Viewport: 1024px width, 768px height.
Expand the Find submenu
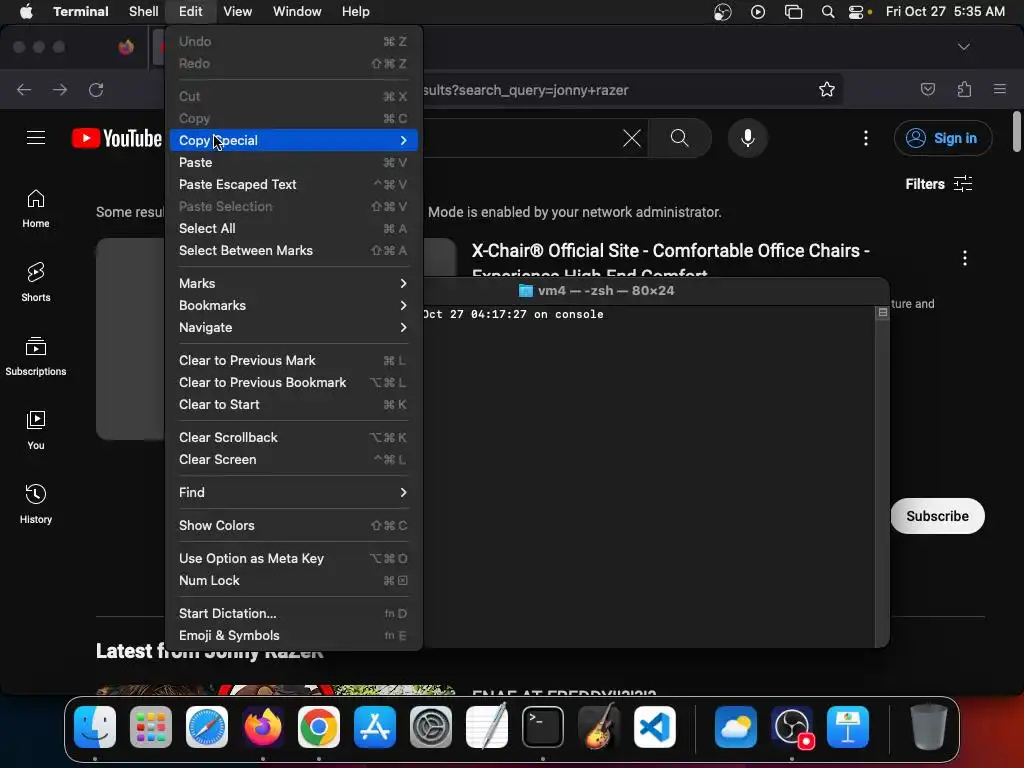(x=293, y=492)
